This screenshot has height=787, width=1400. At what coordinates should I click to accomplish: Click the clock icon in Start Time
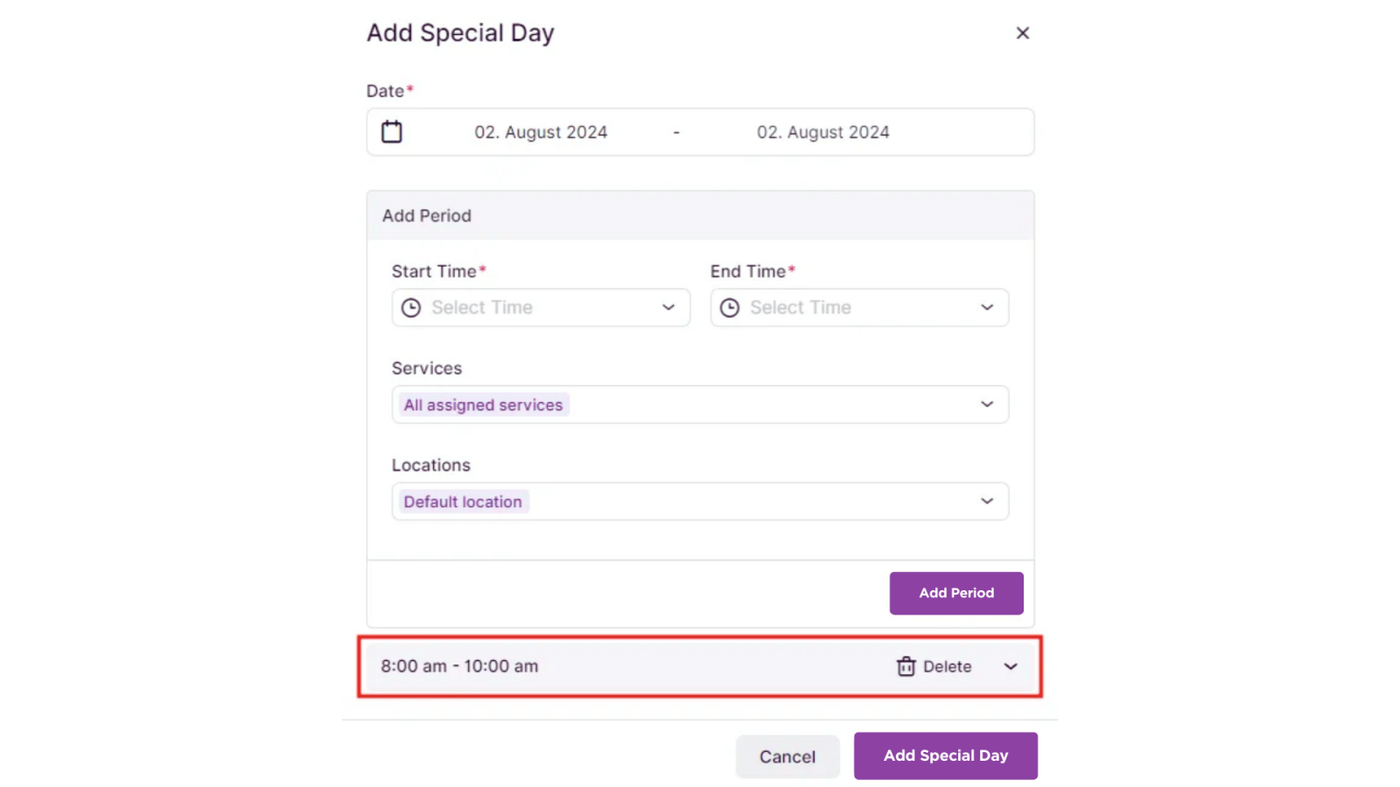coord(411,308)
